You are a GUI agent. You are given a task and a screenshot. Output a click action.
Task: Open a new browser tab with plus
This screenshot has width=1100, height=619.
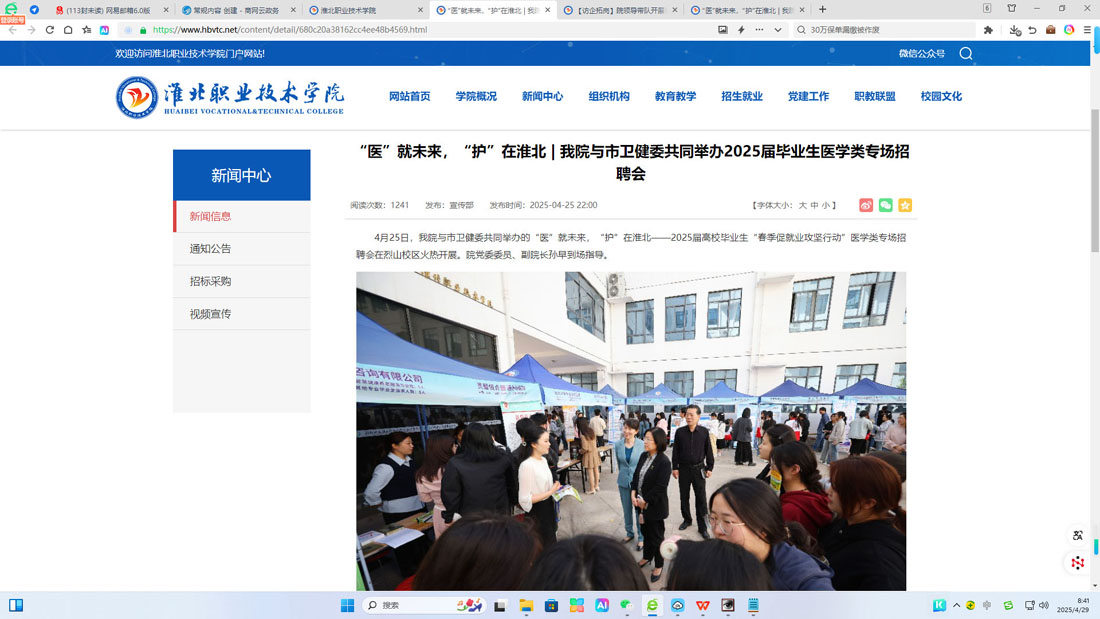(x=822, y=10)
